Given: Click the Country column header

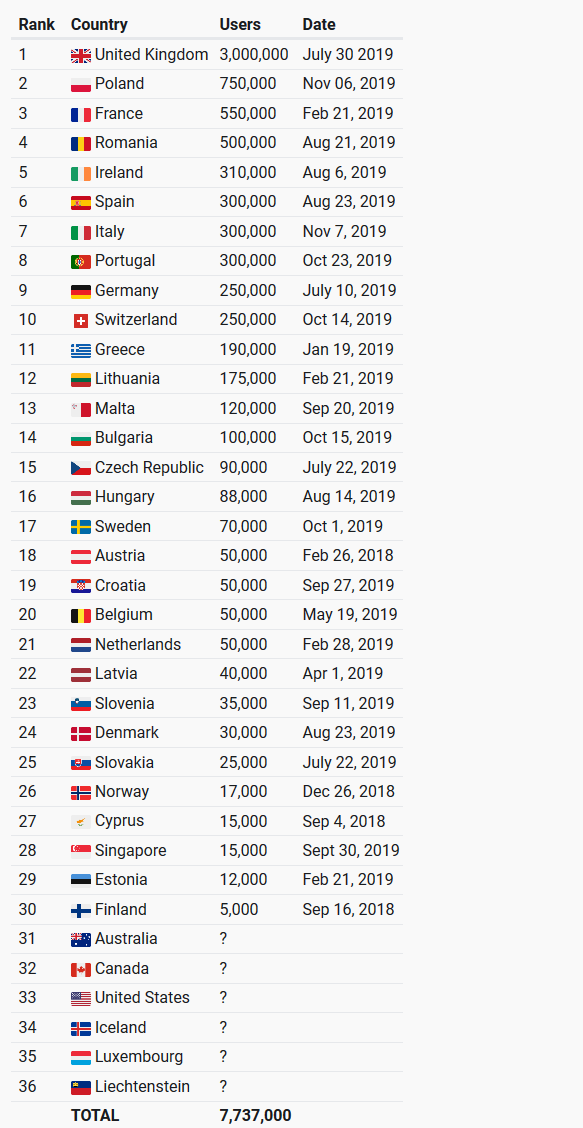Looking at the screenshot, I should click(x=99, y=24).
